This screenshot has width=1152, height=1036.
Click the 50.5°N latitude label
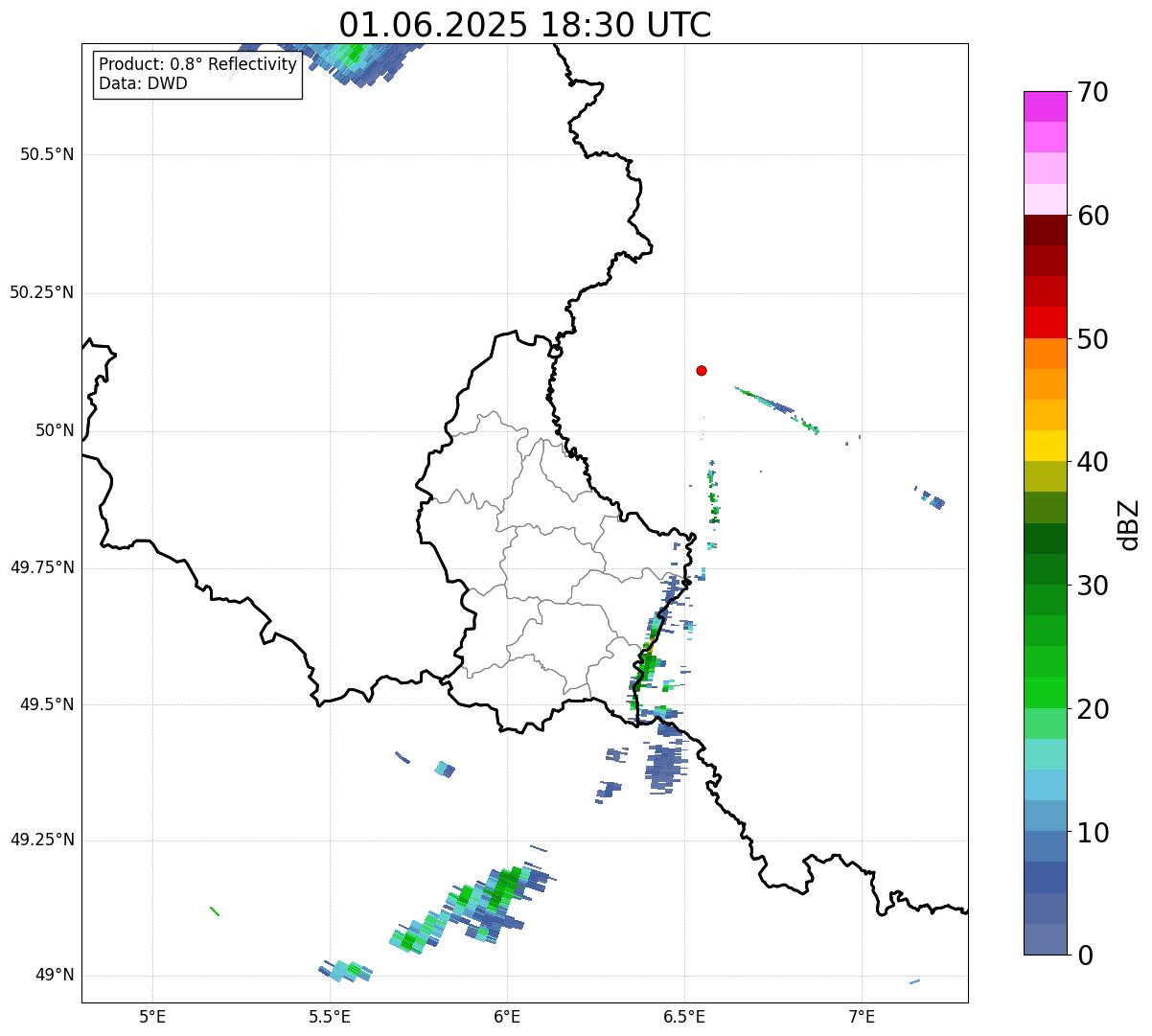click(47, 154)
